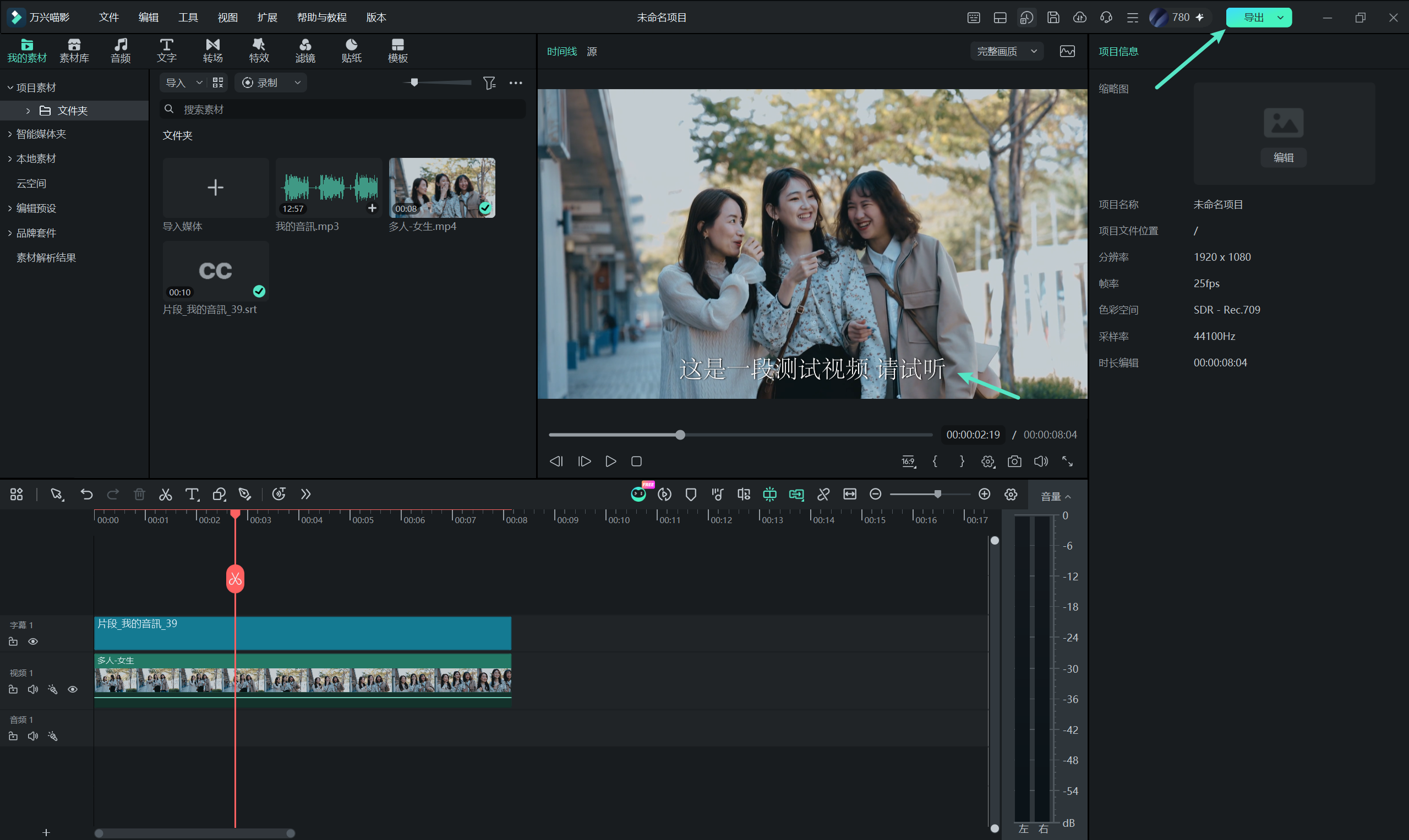Image resolution: width=1409 pixels, height=840 pixels.
Task: Play the preview video
Action: (x=610, y=462)
